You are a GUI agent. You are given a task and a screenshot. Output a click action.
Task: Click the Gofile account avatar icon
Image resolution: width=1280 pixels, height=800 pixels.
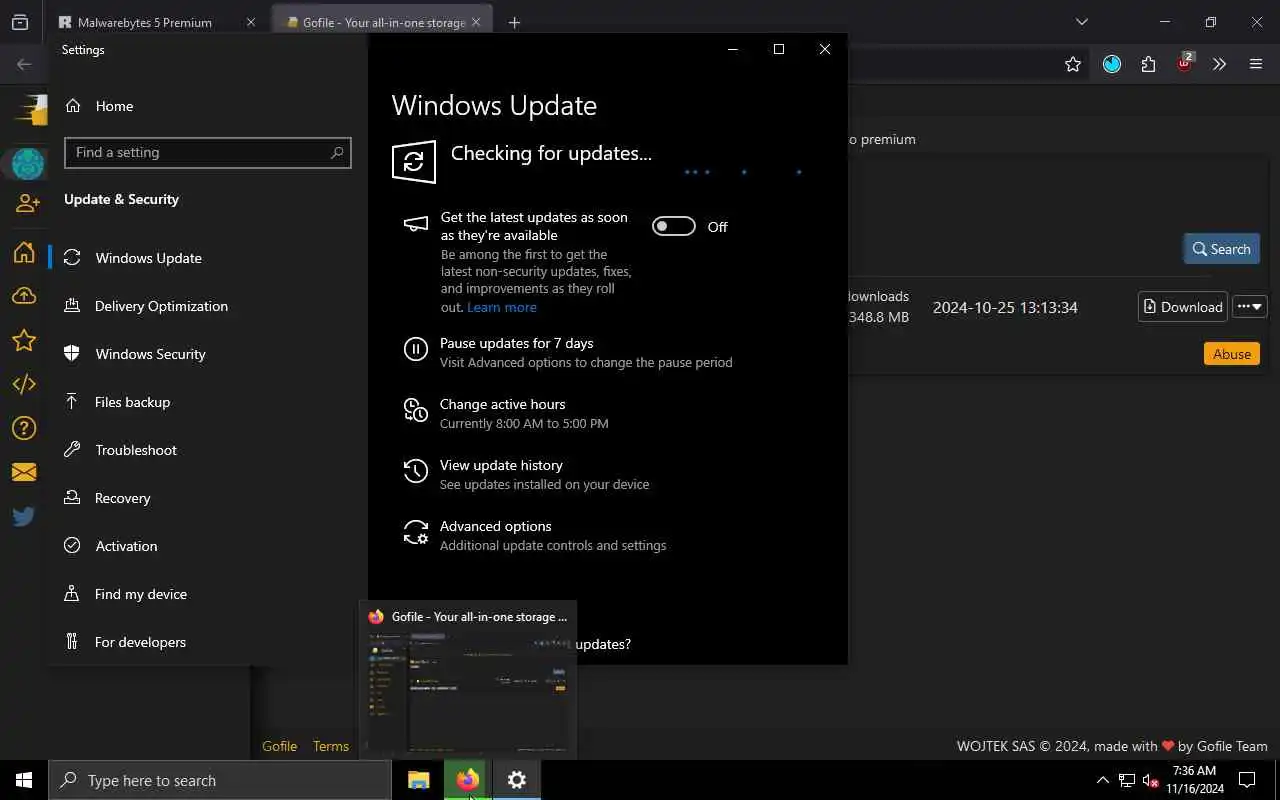click(x=28, y=163)
